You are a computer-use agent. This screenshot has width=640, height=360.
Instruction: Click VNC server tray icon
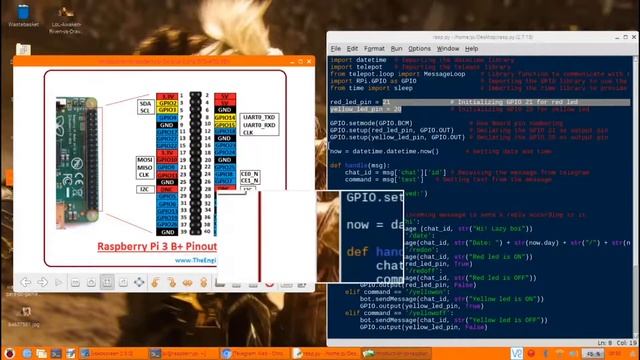click(516, 353)
